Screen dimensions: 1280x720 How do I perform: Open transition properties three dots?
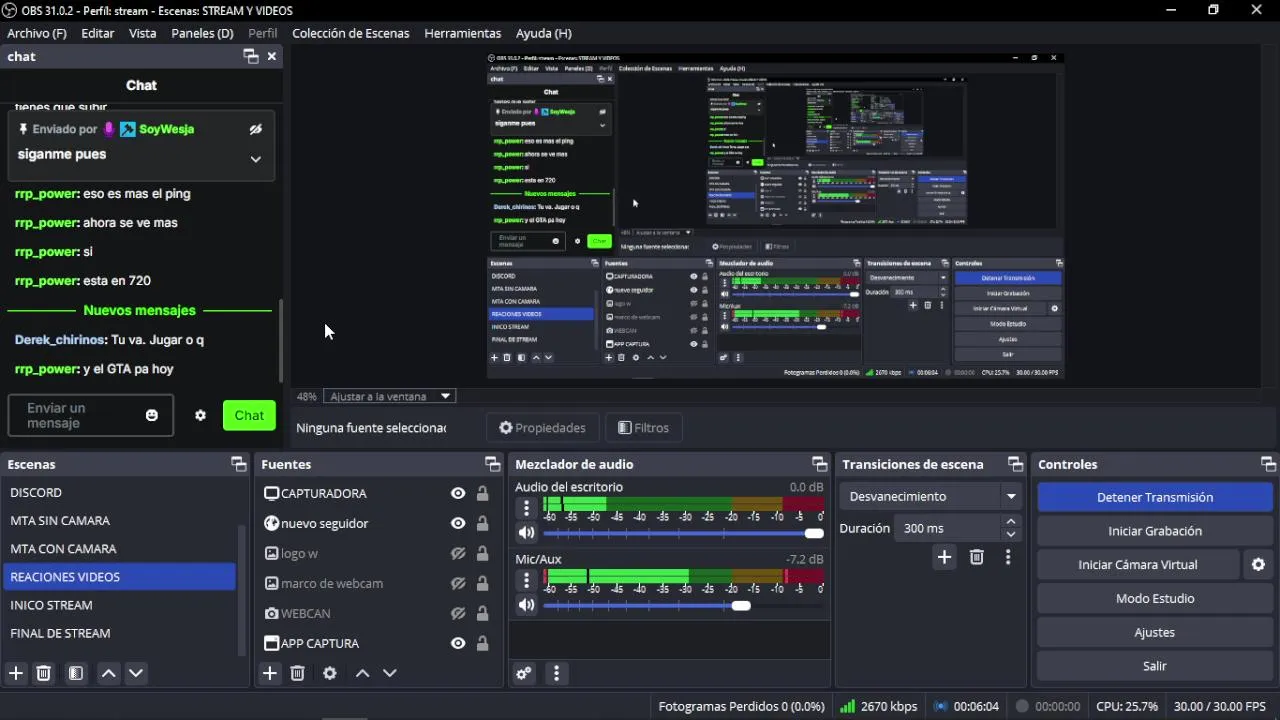pyautogui.click(x=1008, y=557)
